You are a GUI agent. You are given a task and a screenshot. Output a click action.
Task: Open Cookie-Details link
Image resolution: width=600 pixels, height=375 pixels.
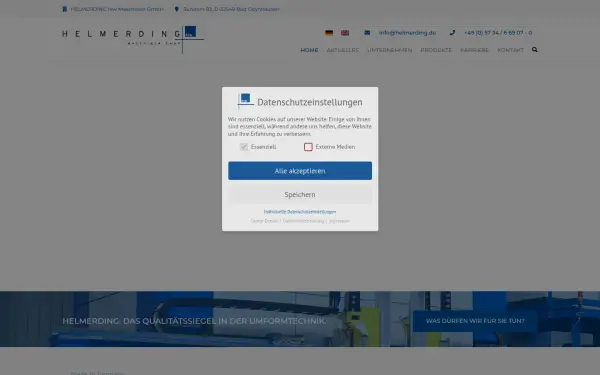(264, 221)
